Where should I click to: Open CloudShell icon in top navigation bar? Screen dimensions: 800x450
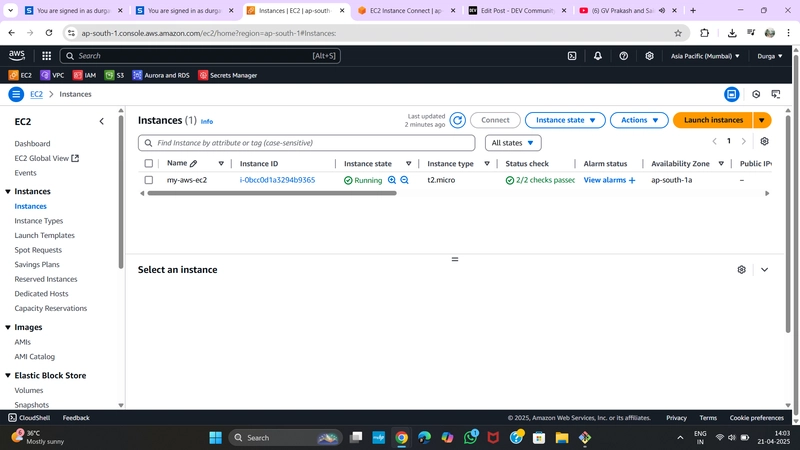[x=572, y=56]
